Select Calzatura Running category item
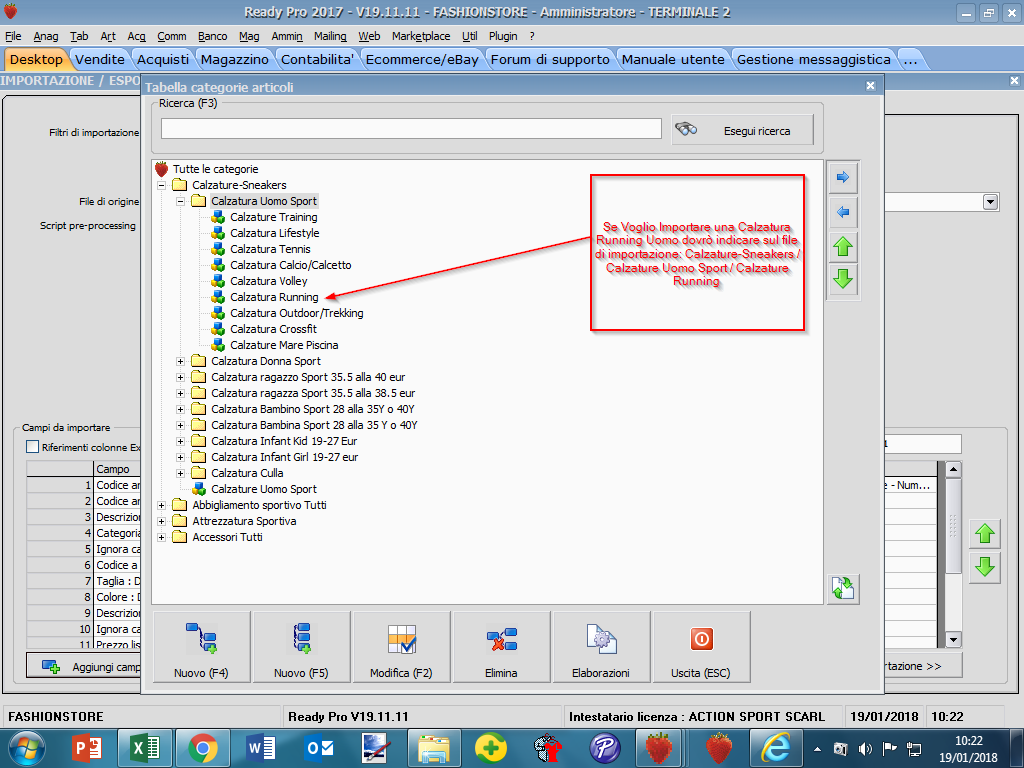 [x=274, y=297]
